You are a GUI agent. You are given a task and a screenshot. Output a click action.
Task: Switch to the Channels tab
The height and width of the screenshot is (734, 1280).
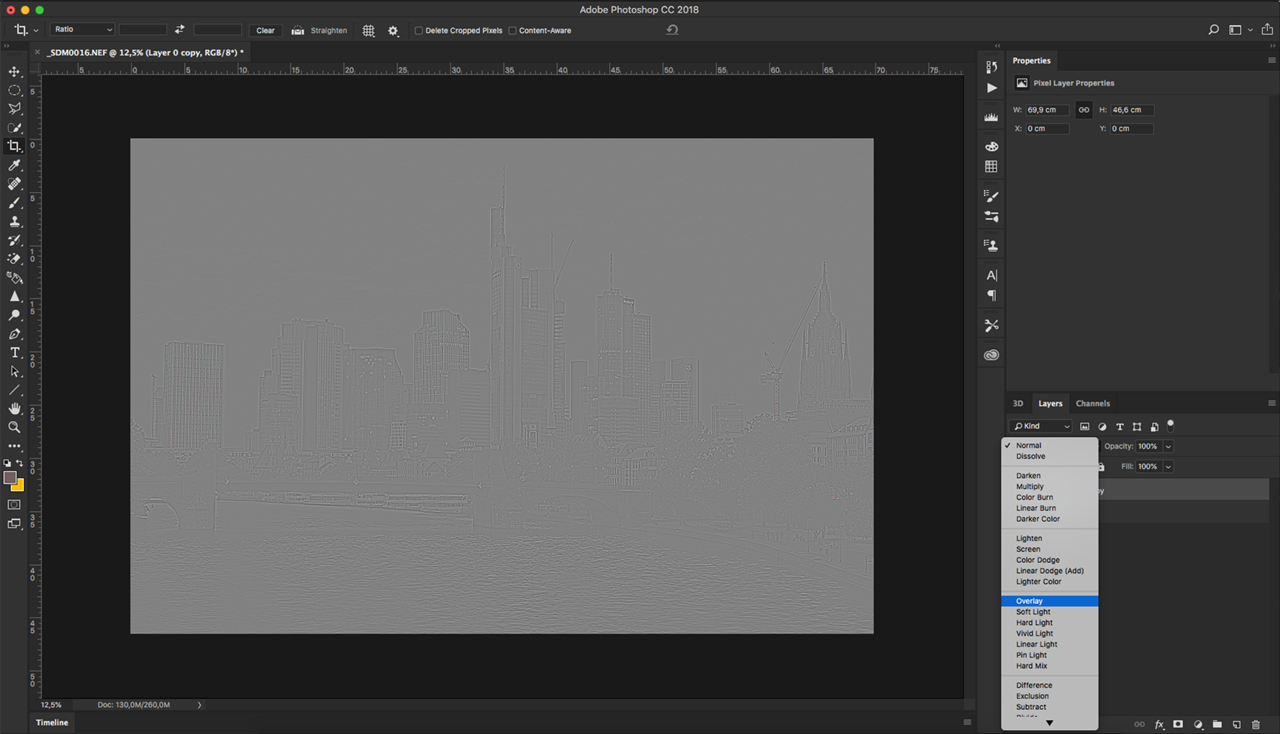pyautogui.click(x=1092, y=404)
